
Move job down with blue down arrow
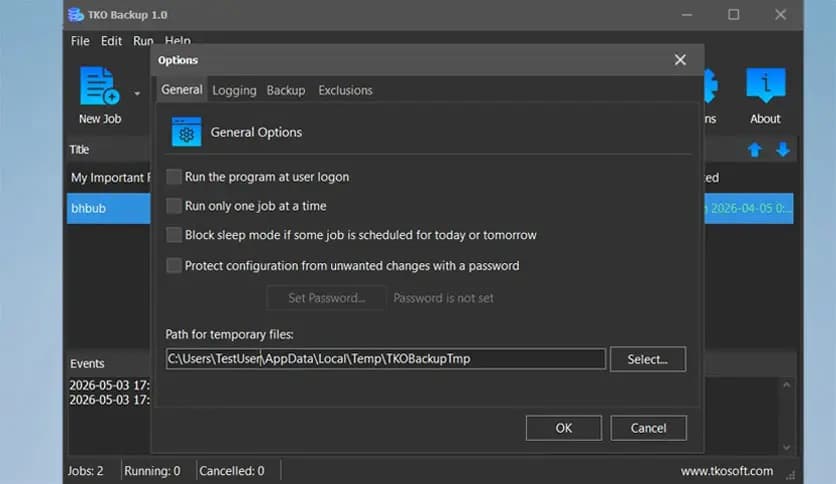(783, 150)
